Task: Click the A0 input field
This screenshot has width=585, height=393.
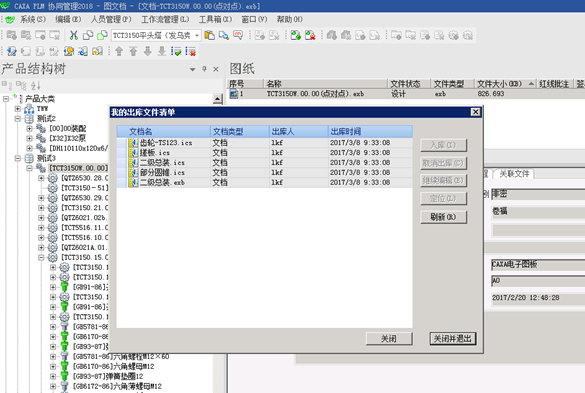Action: 538,281
